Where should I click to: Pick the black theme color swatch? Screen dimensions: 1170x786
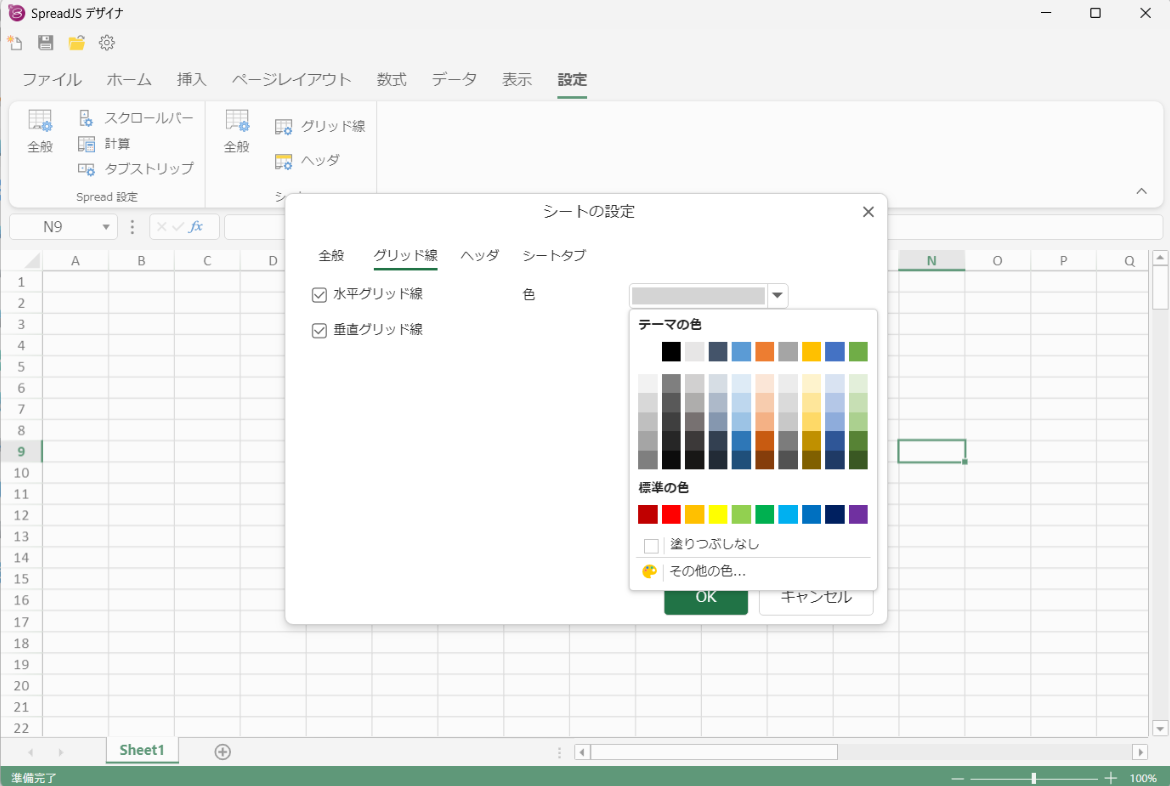[672, 352]
